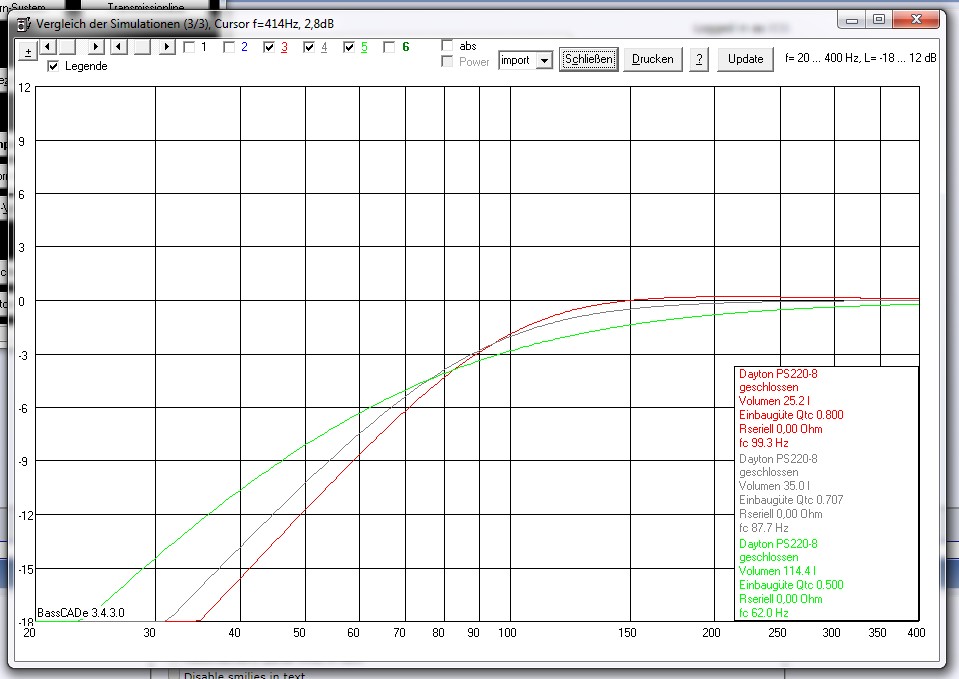Click right arrow of the second scroll control

tap(167, 46)
